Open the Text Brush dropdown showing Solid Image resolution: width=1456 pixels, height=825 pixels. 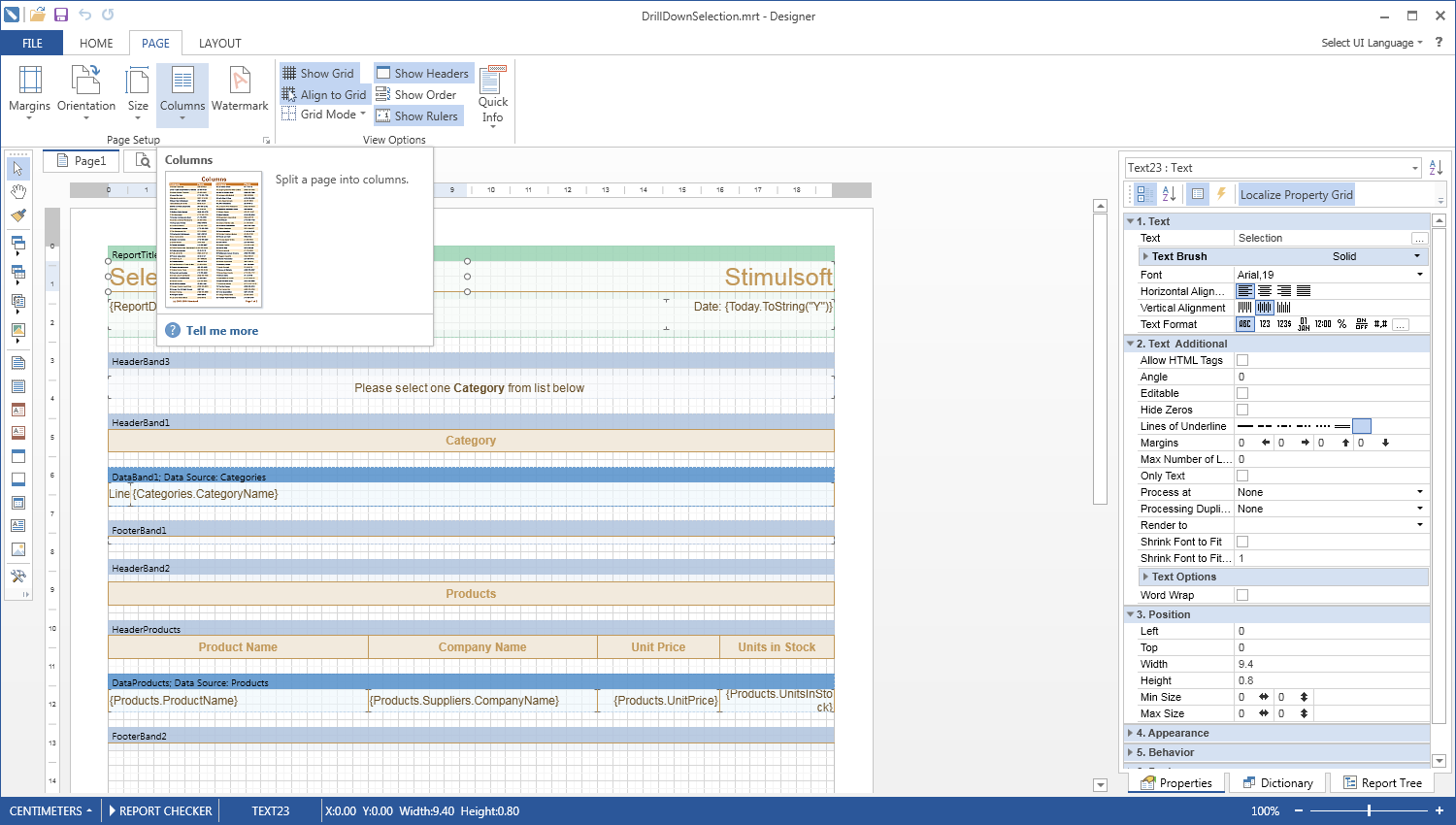pos(1415,255)
